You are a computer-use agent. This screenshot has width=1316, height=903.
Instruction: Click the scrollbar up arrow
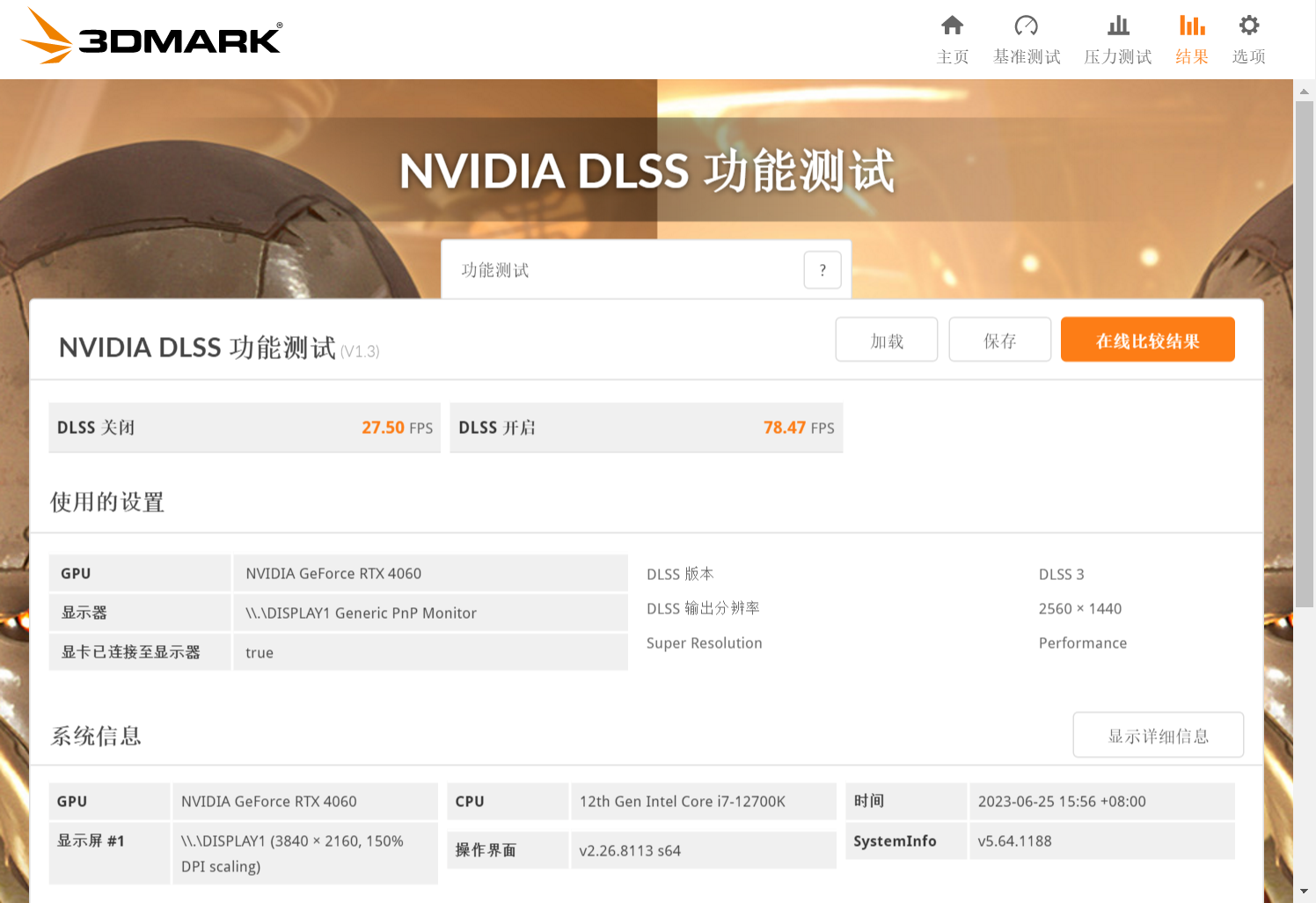point(1305,91)
